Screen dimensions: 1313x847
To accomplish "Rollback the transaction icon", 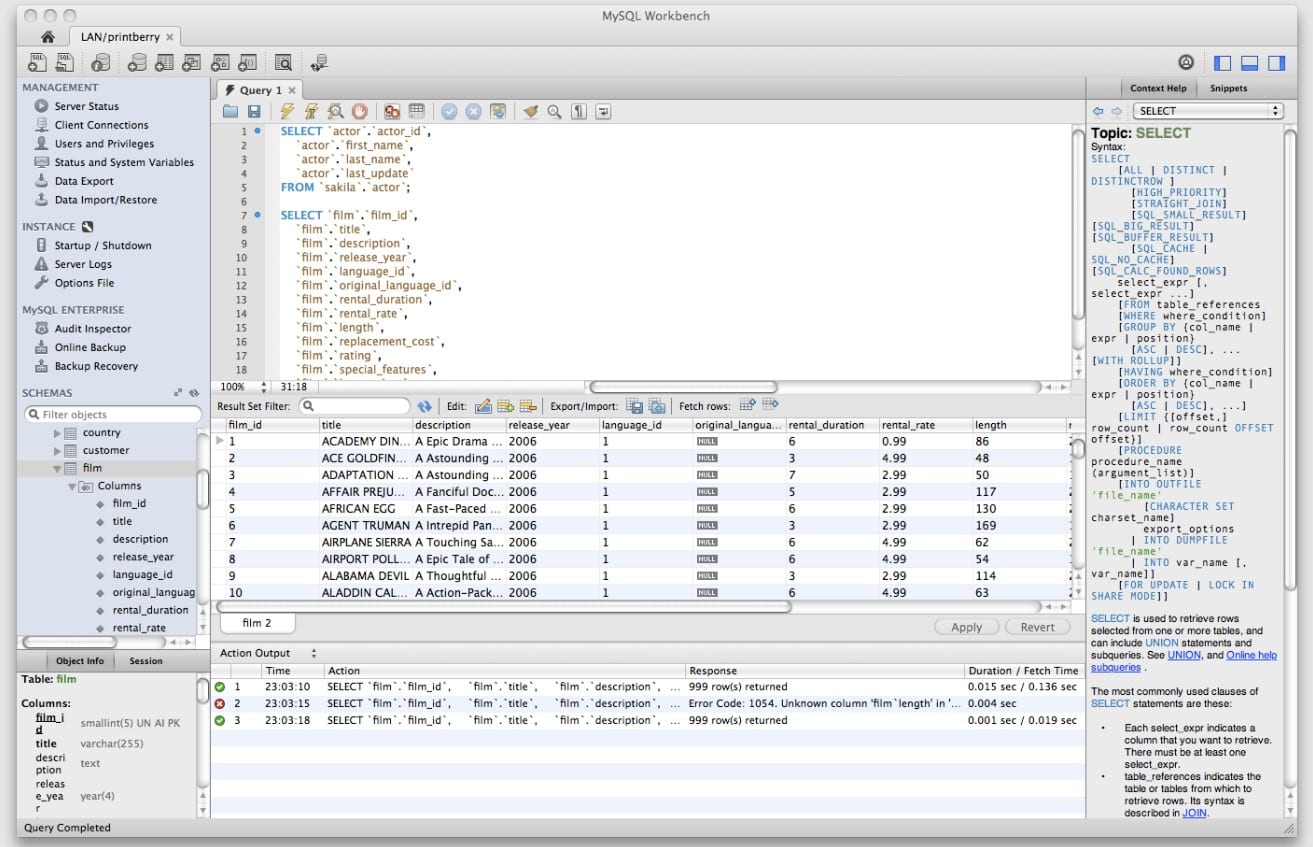I will (473, 112).
